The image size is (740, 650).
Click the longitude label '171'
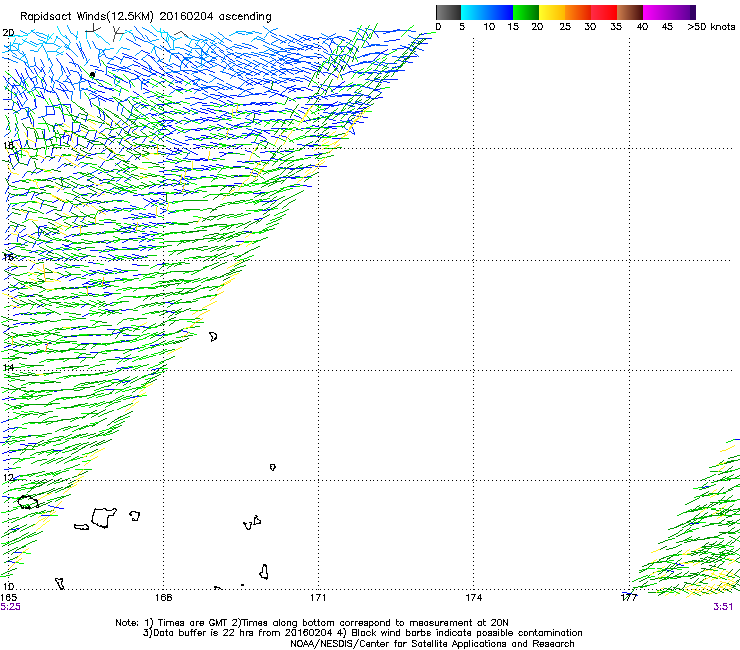coord(318,598)
